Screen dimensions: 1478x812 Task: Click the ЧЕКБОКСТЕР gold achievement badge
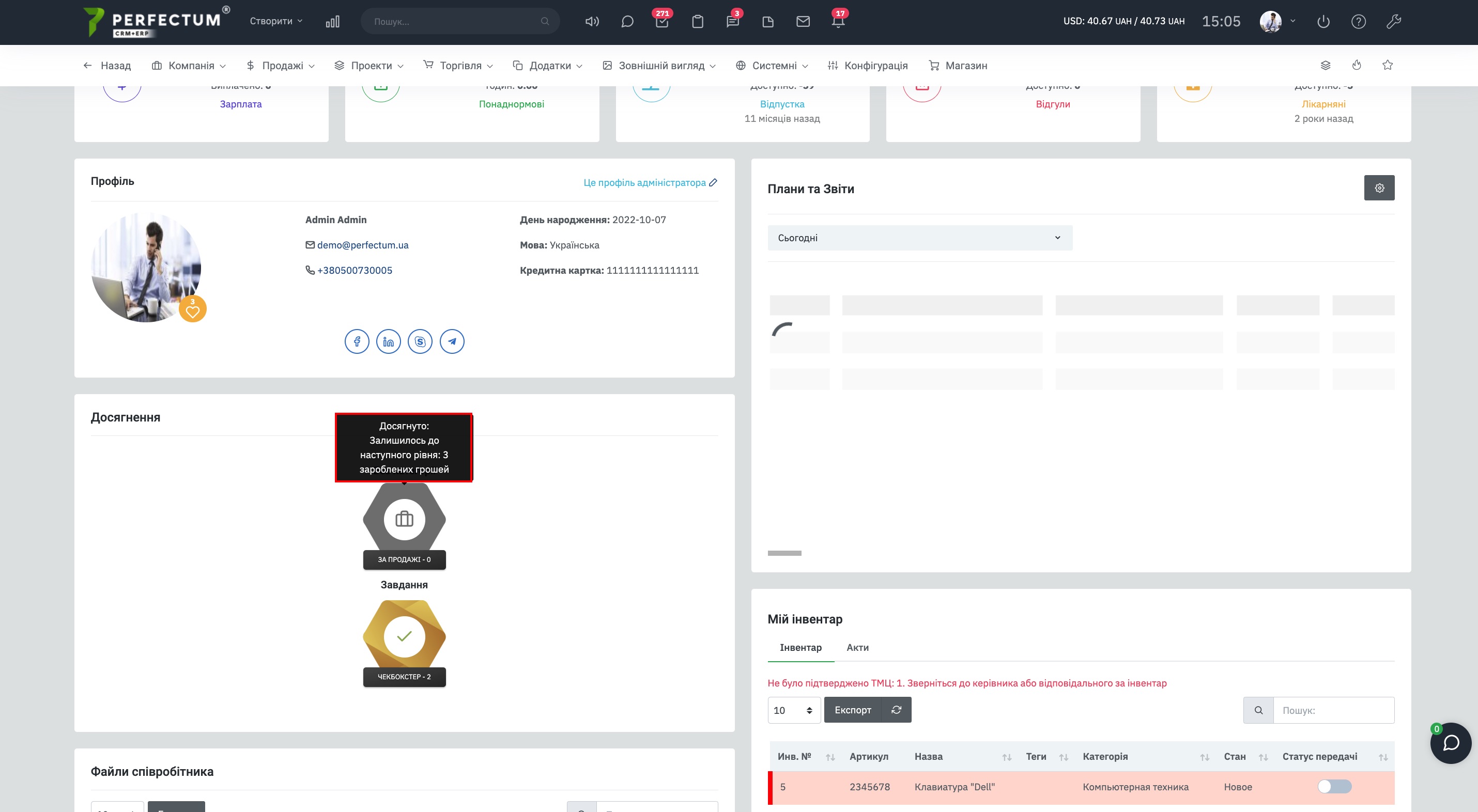pos(404,644)
